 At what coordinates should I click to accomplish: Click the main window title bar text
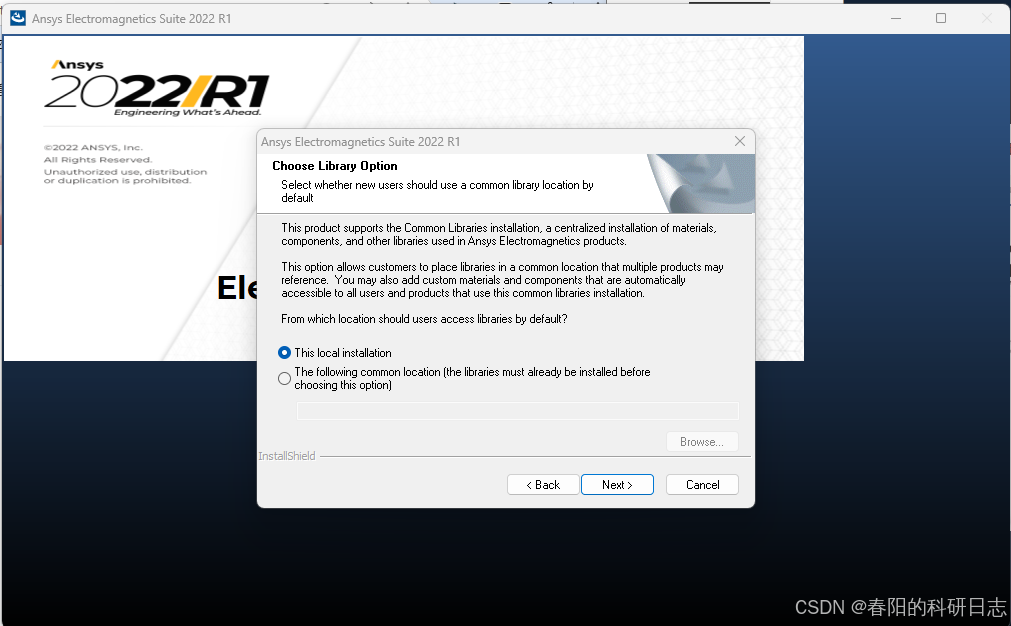(132, 19)
